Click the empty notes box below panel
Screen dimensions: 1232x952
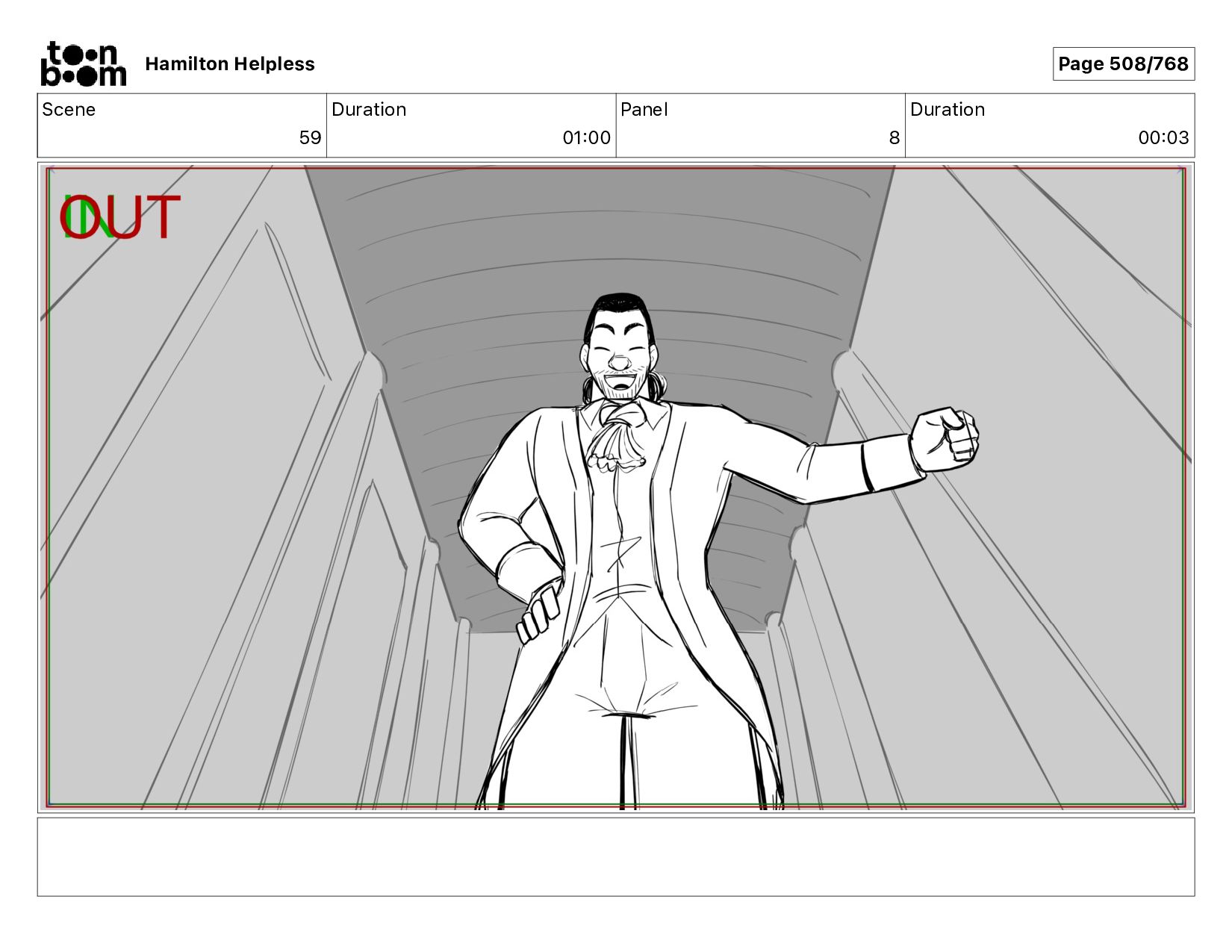[x=616, y=856]
